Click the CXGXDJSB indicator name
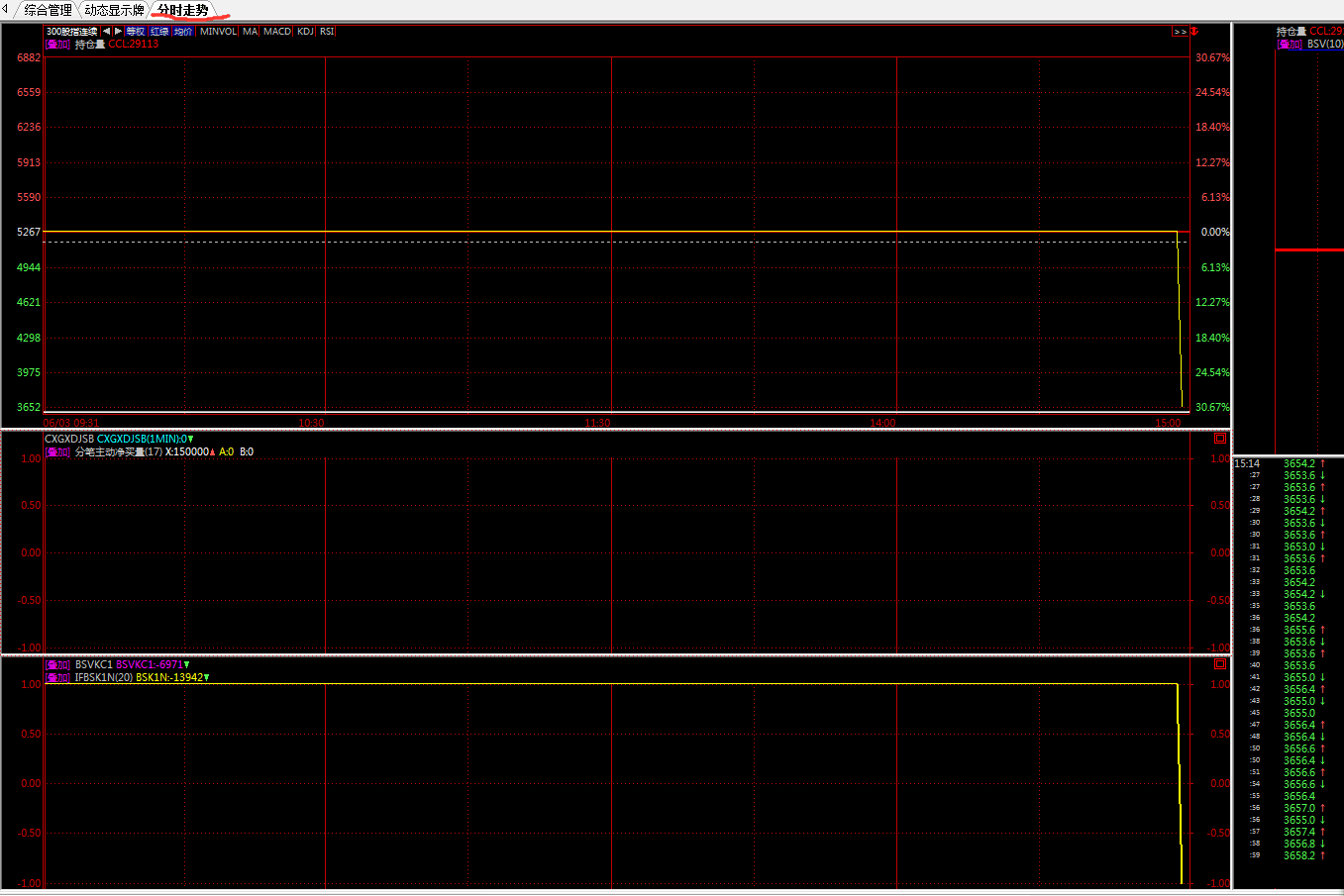The image size is (1344, 896). pyautogui.click(x=69, y=439)
